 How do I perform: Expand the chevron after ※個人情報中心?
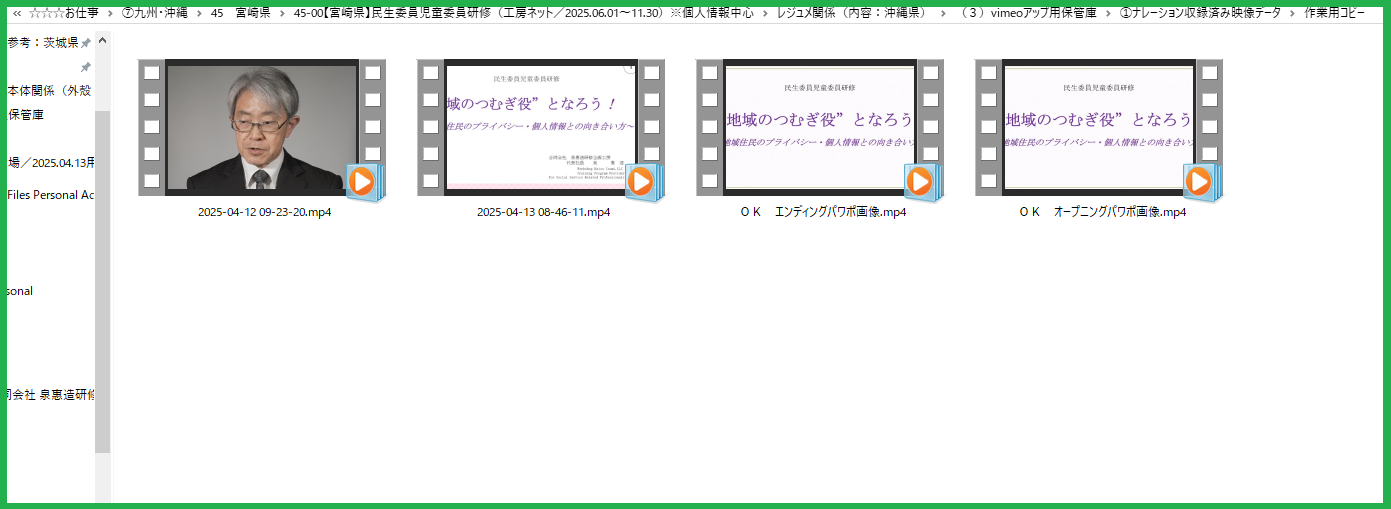[x=765, y=12]
